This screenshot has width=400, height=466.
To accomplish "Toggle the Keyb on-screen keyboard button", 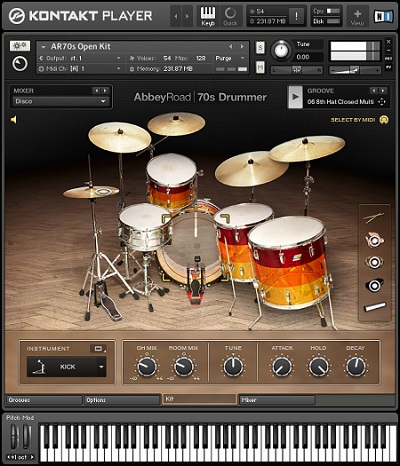I will pos(208,16).
